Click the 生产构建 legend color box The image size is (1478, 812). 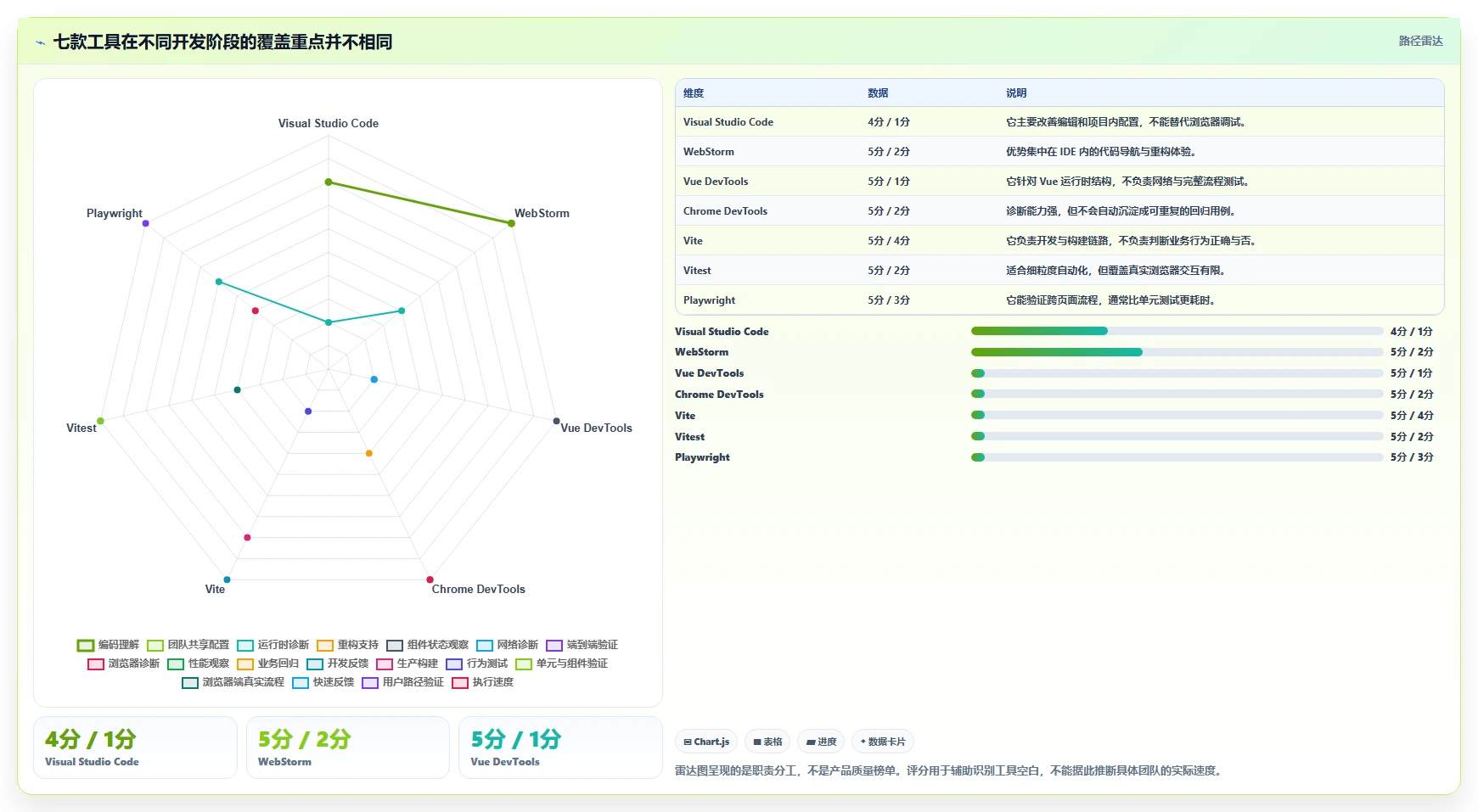click(385, 664)
